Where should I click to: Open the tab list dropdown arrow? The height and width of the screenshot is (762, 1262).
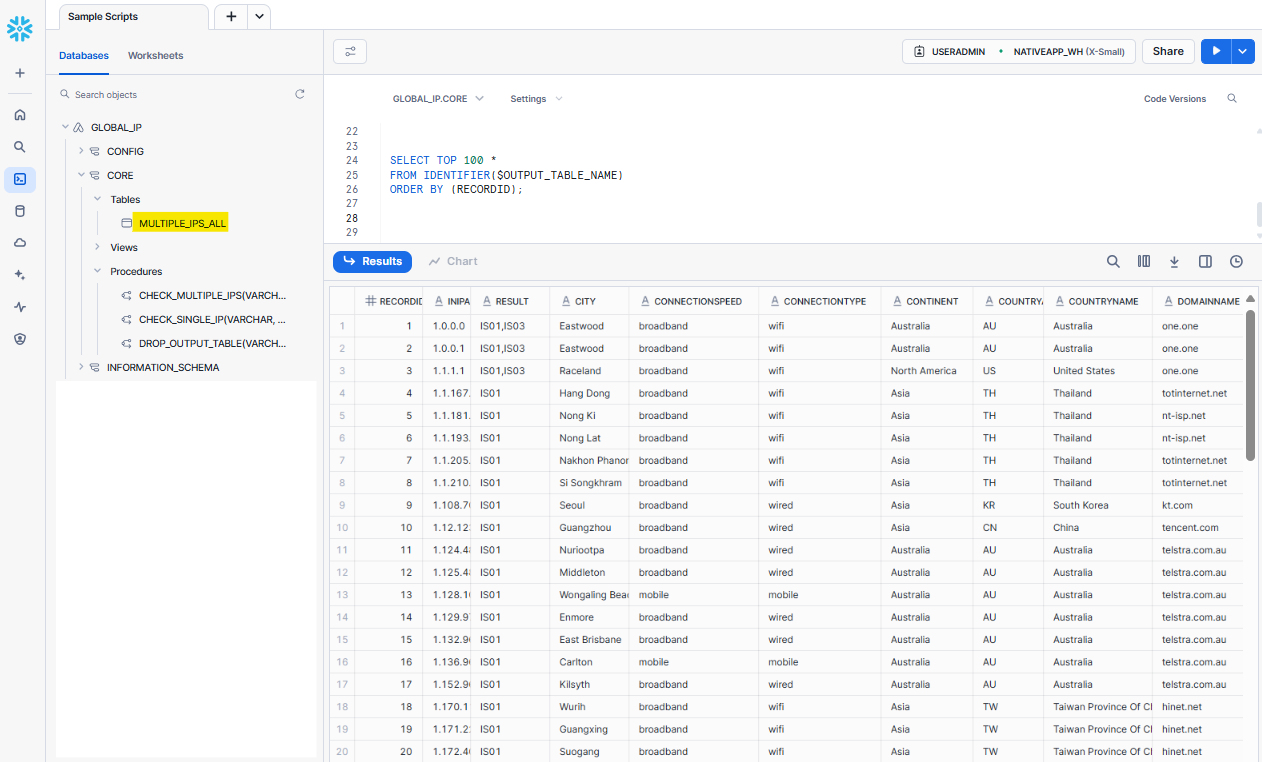259,16
